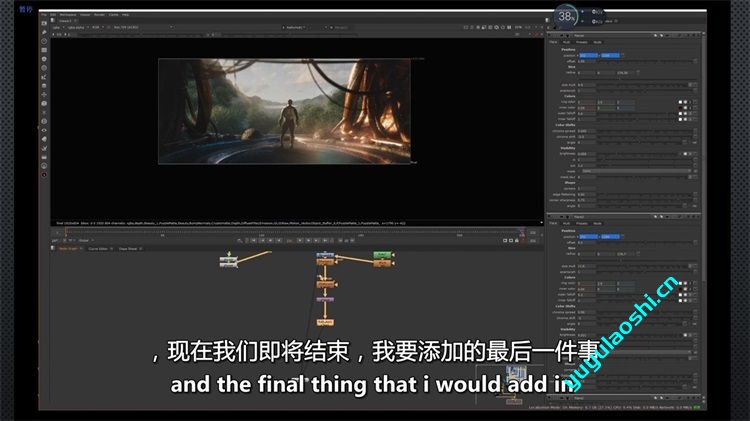The image size is (750, 421).
Task: Click the offset slider in top Flare
Action: click(645, 61)
